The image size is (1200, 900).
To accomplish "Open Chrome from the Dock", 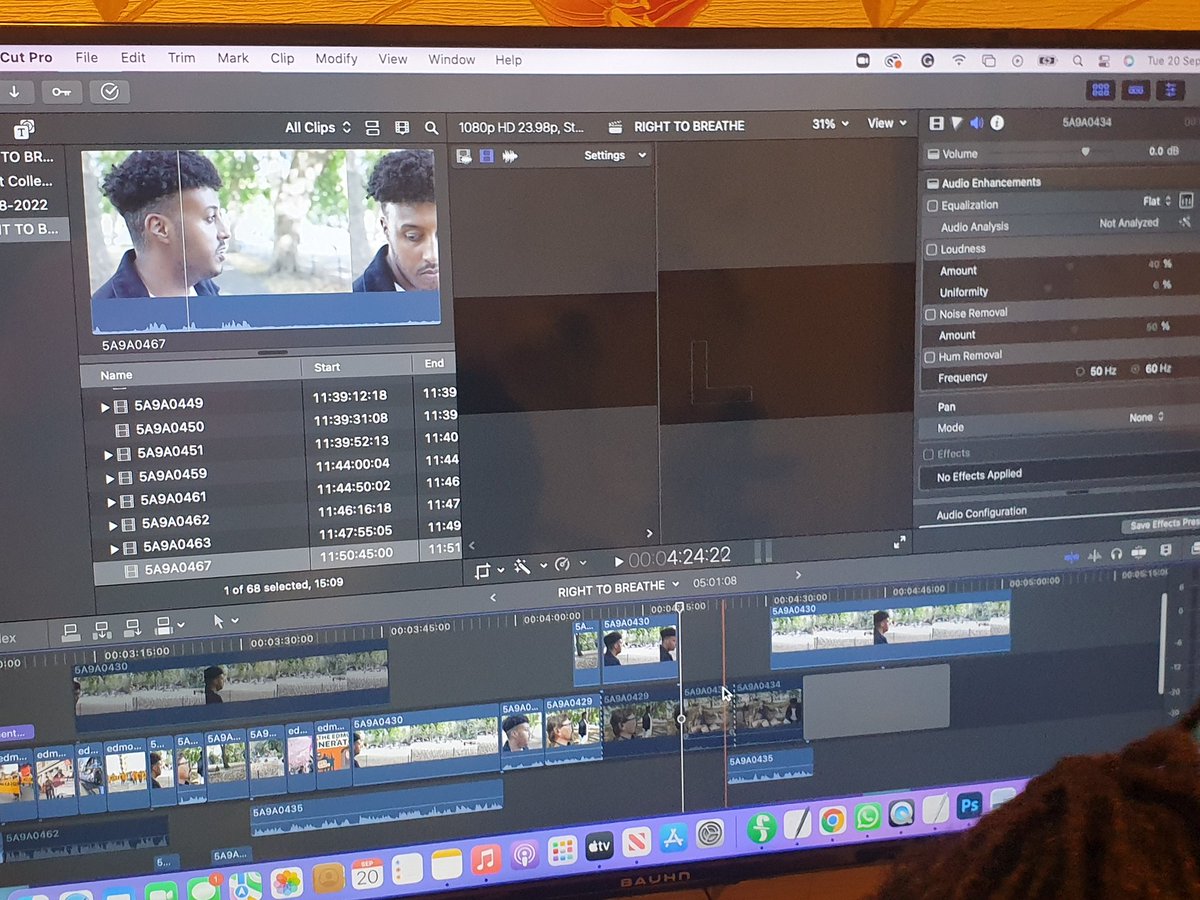I will coord(831,821).
